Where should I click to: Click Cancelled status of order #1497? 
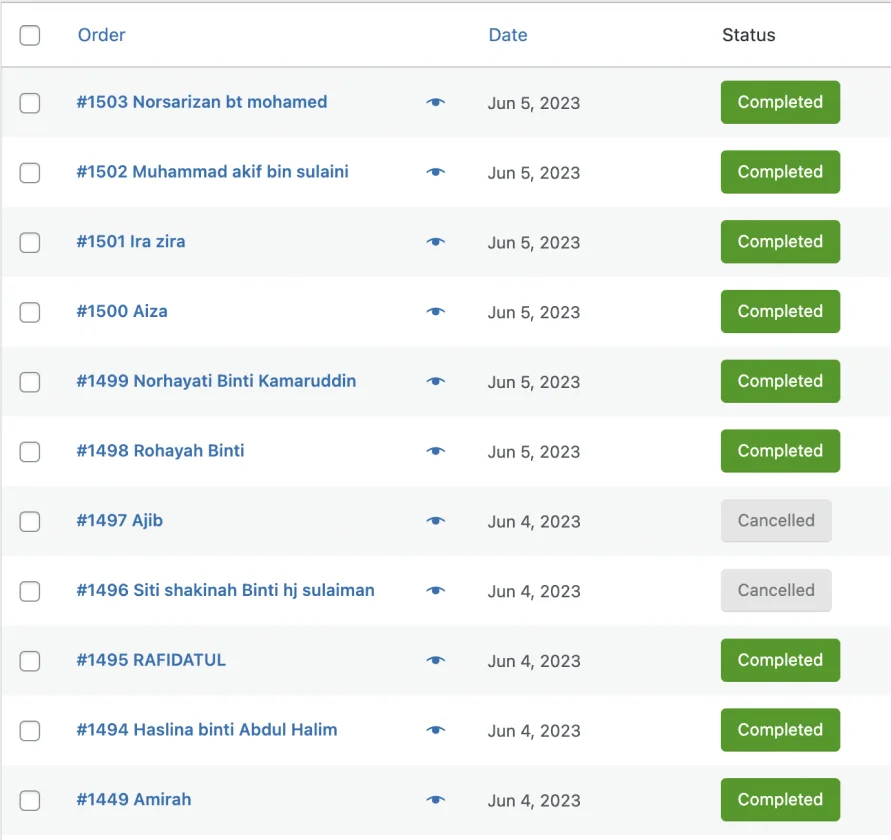(776, 521)
